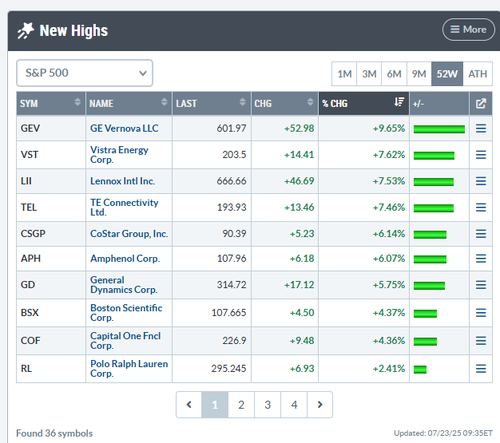Select the 52W timeframe tab

(x=447, y=74)
